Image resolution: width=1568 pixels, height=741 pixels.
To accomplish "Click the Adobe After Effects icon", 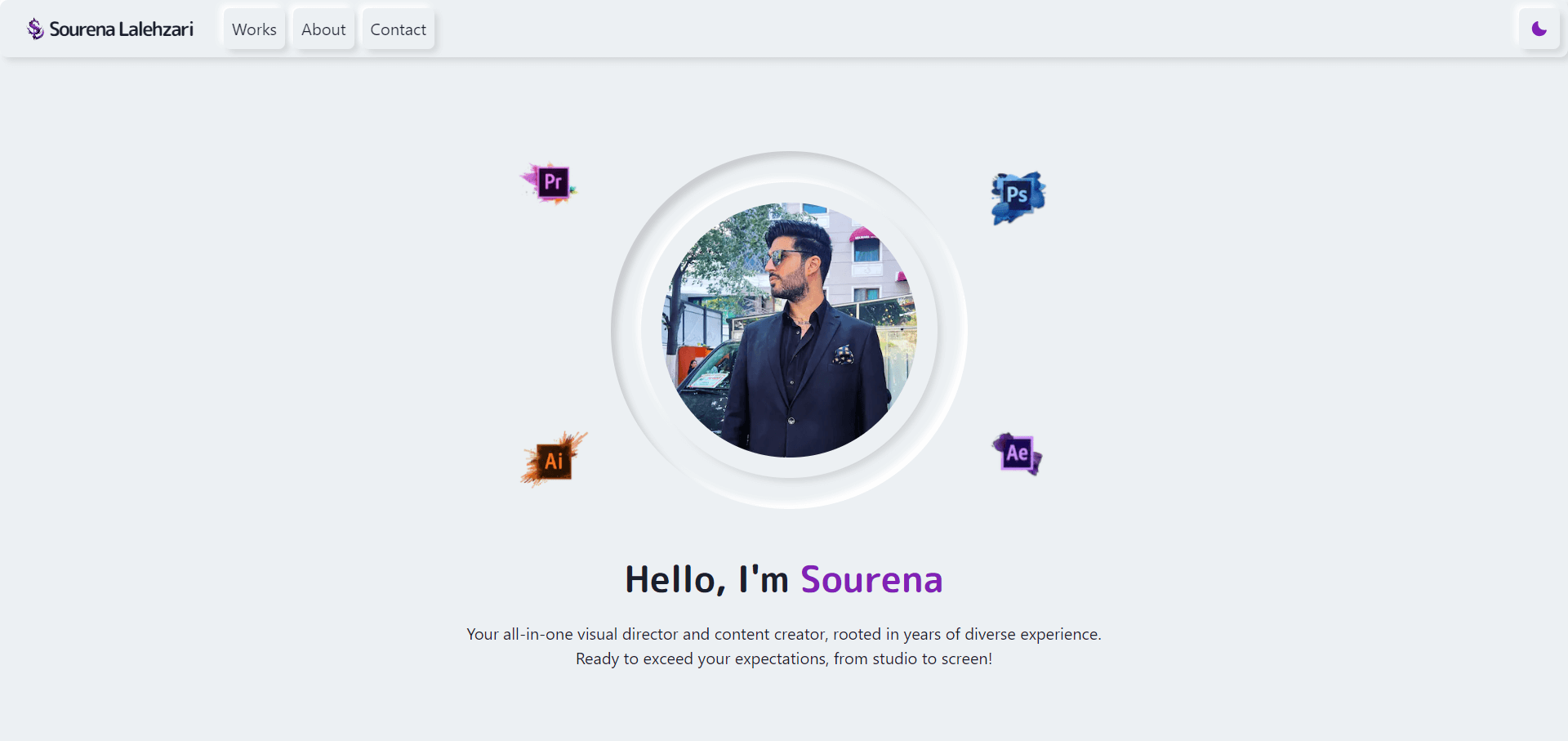I will pos(1017,453).
